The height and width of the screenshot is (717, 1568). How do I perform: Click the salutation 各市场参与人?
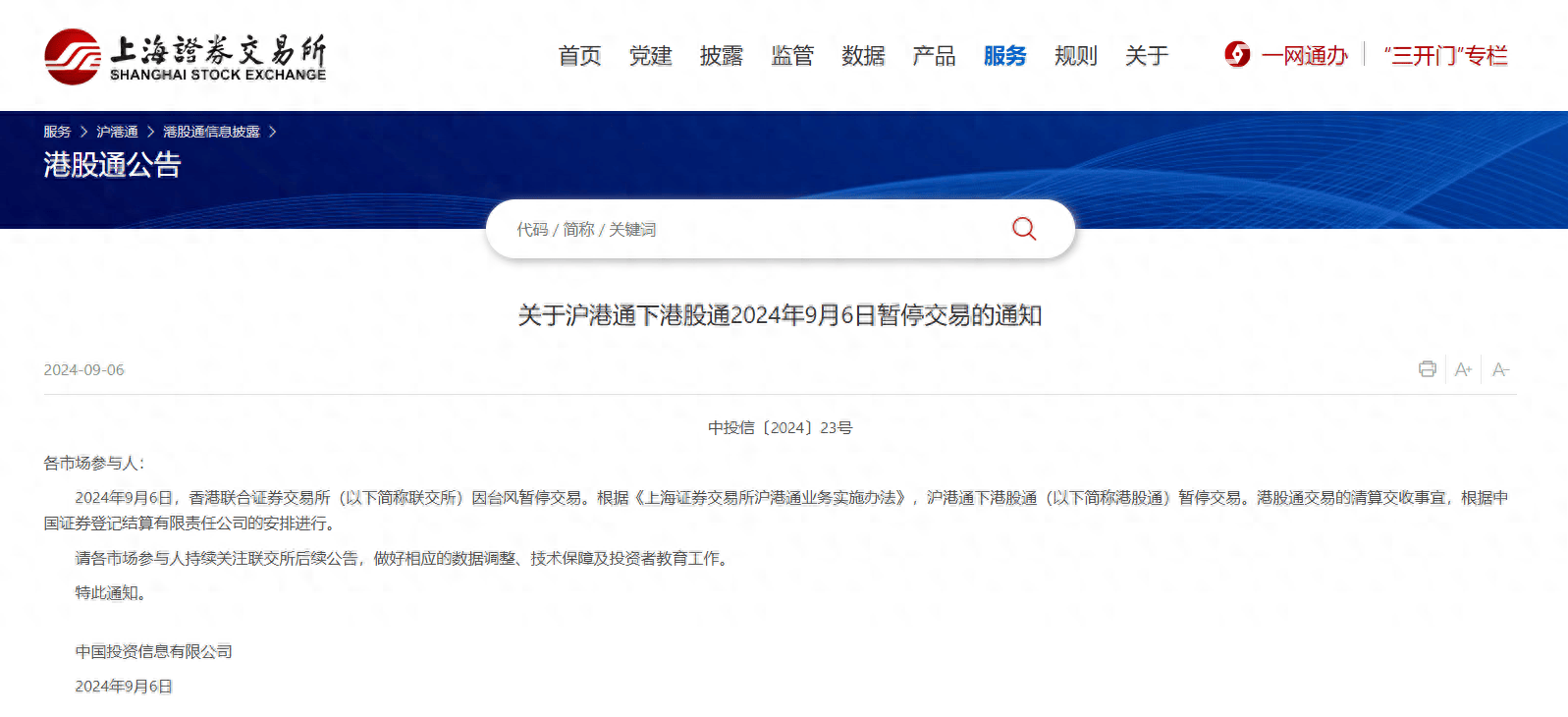[93, 463]
